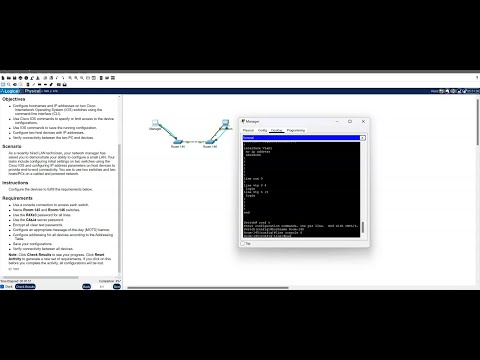Switch to Logical workspace view
This screenshot has height=360, width=480.
(10, 91)
